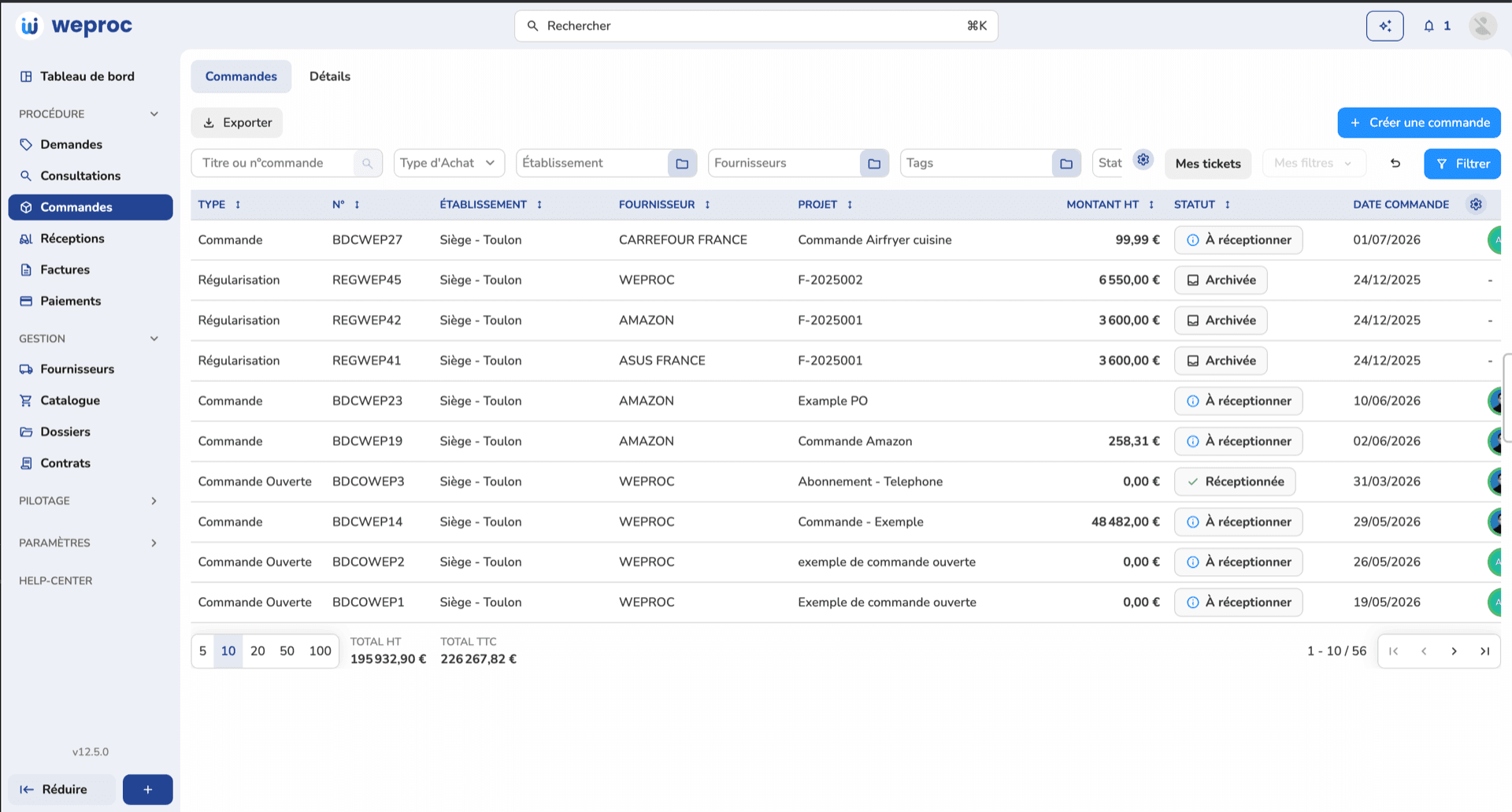Sort by STATUT column arrows

1227,205
